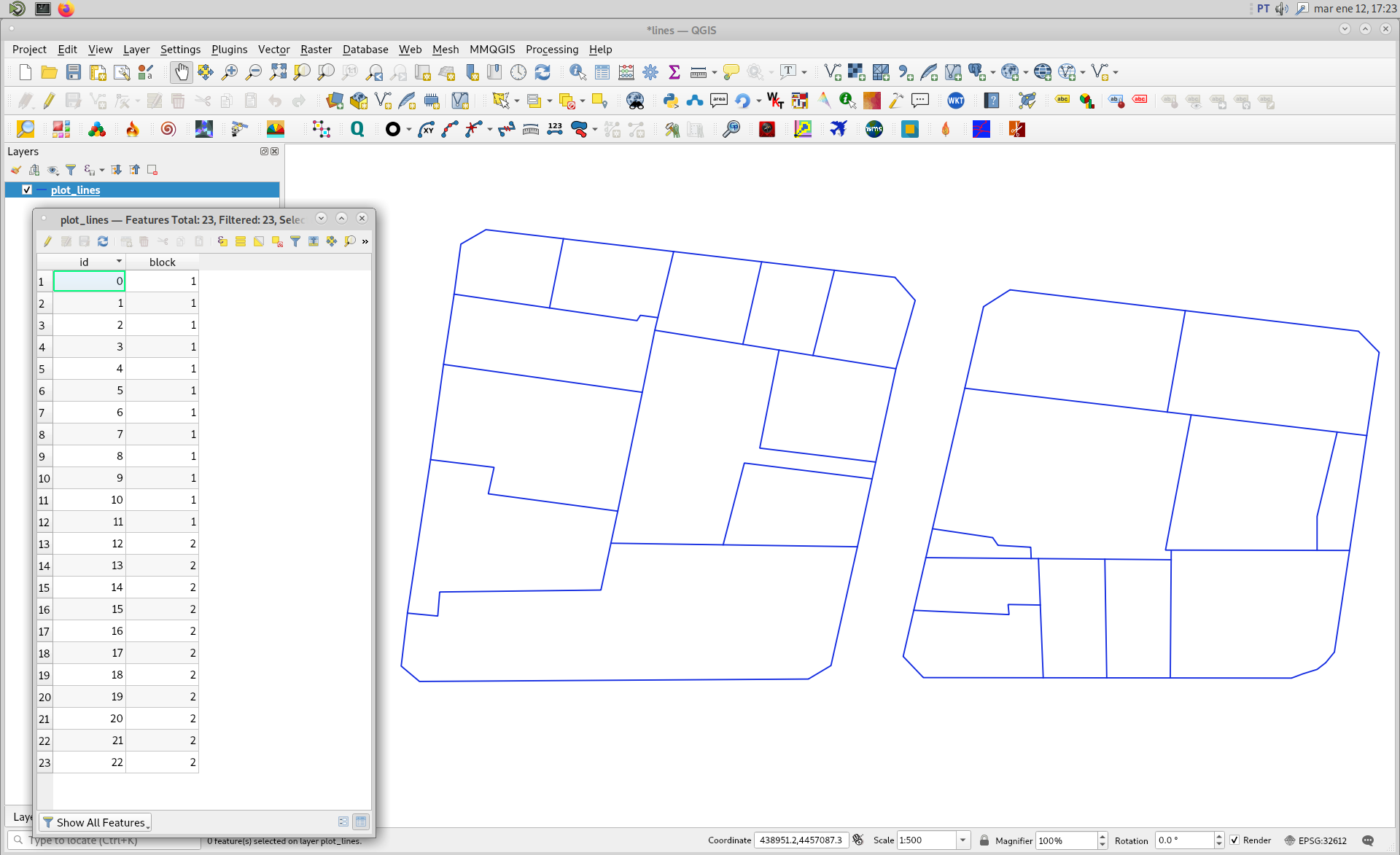1400x855 pixels.
Task: Click the EPSG:32612 CRS button
Action: pyautogui.click(x=1315, y=840)
